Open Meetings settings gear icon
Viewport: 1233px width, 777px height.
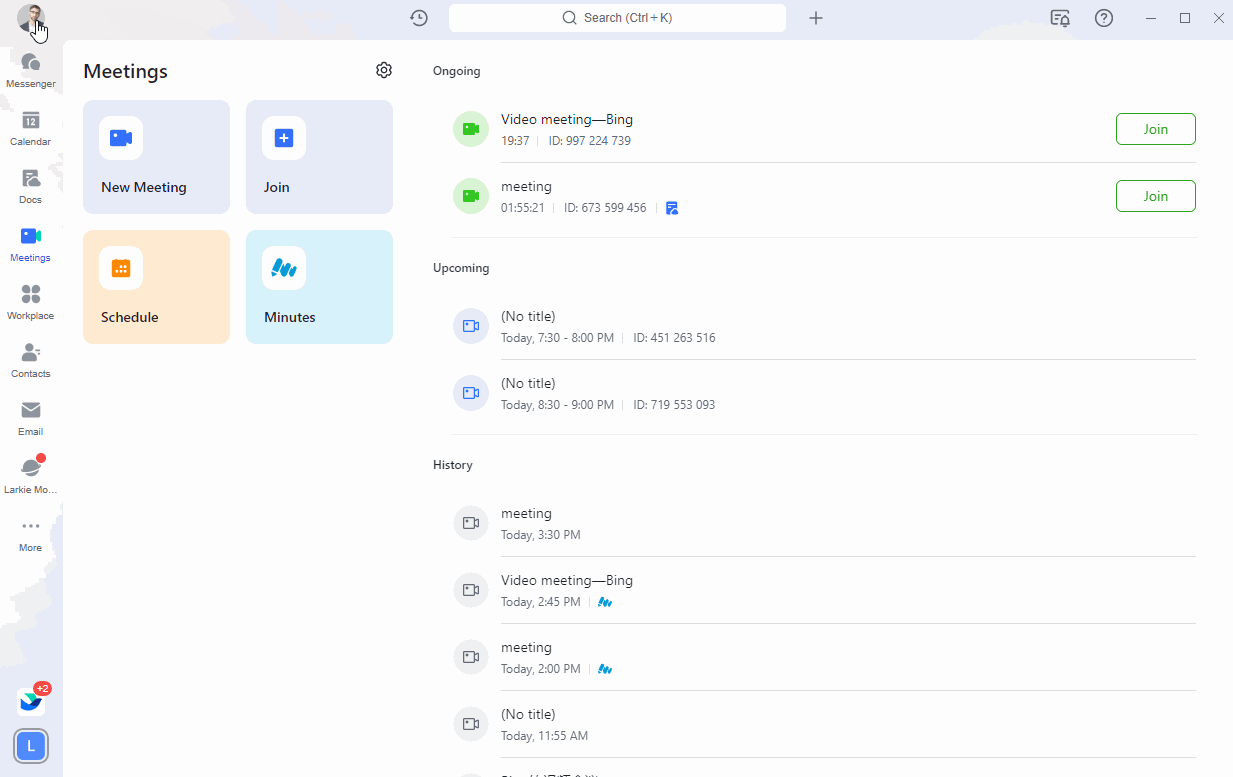(384, 70)
